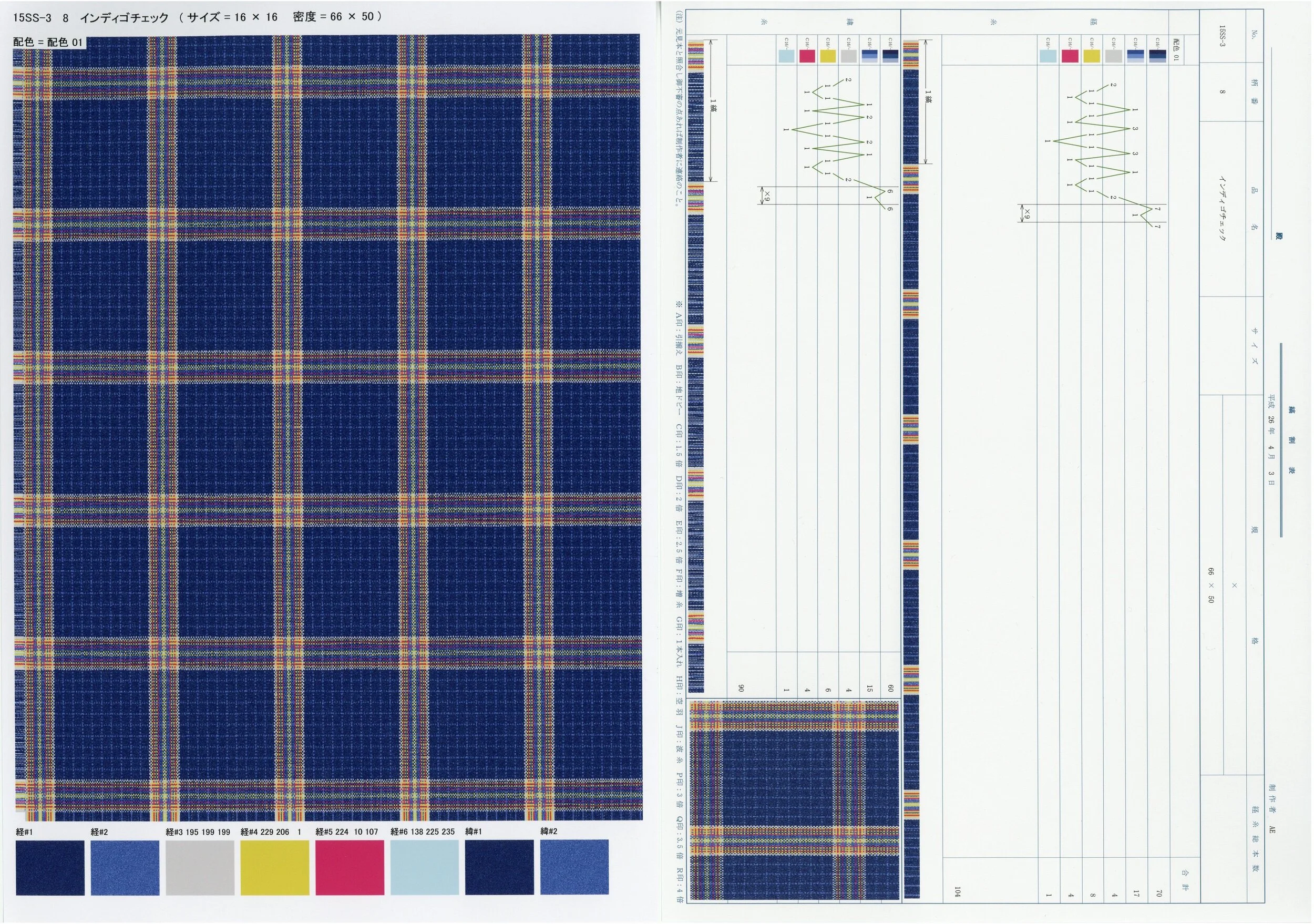Click the サイズ = 16 × 16 text
This screenshot has width=1314, height=924.
[232, 17]
